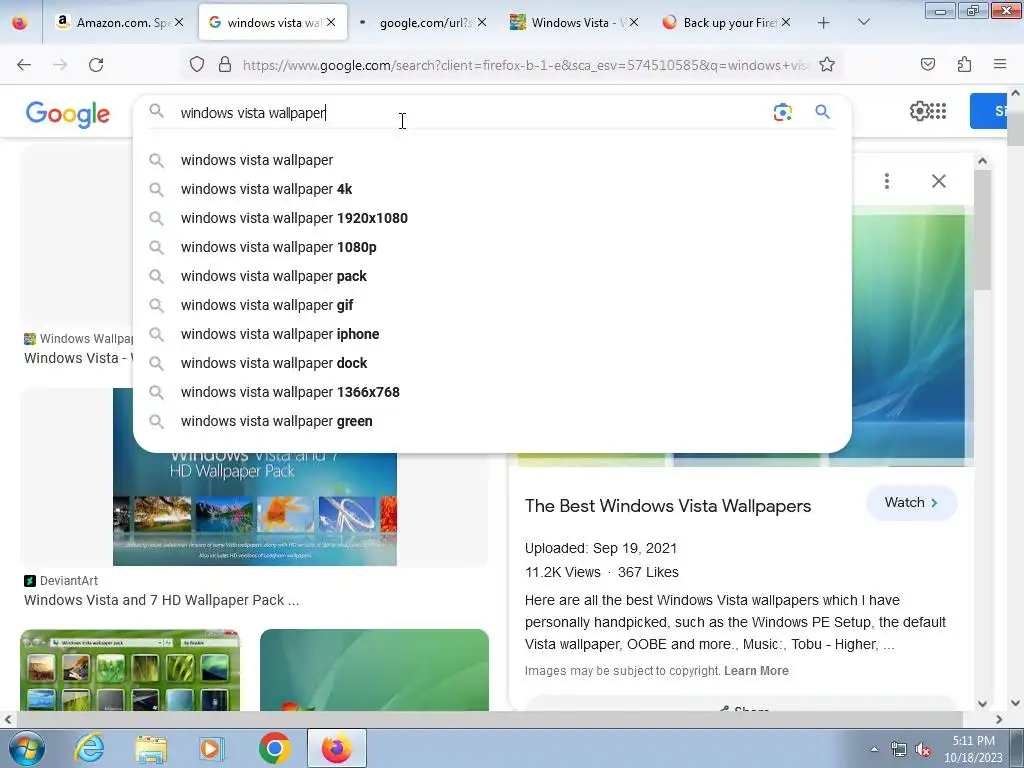
Task: Click the horizontal scrollbar at bottom
Action: point(488,719)
